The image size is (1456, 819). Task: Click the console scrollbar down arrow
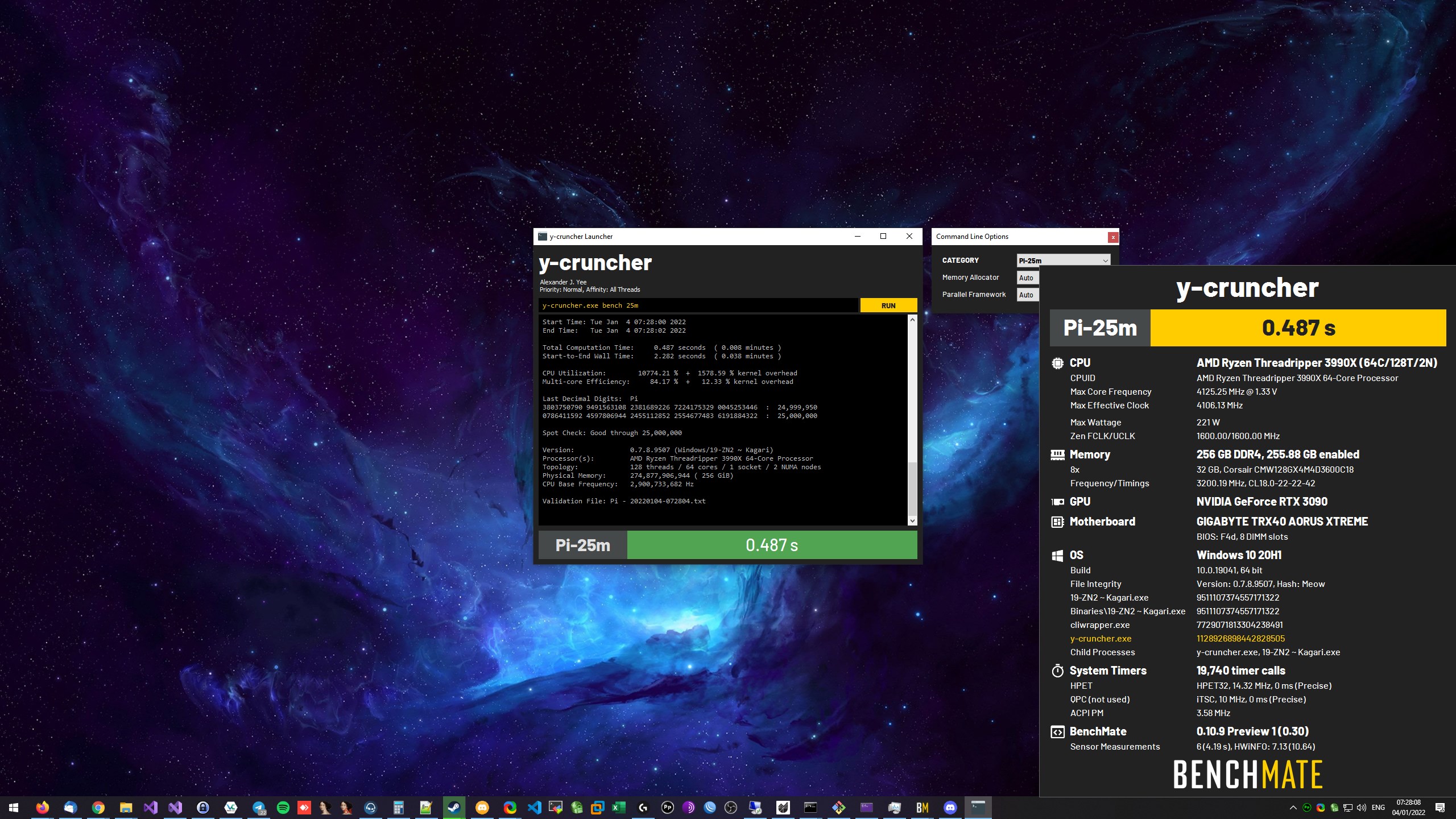(x=912, y=520)
